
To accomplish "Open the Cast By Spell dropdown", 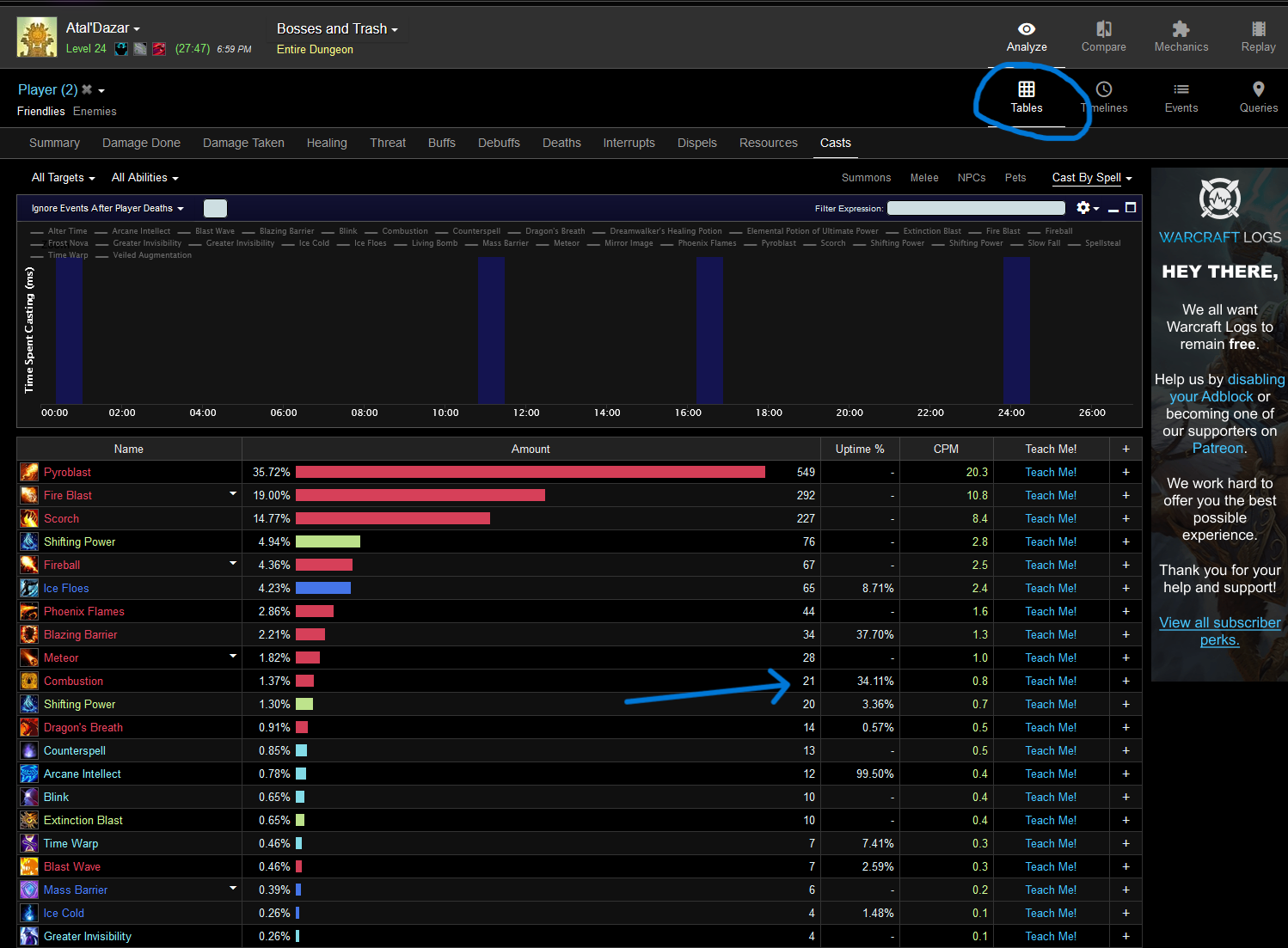I will 1092,177.
